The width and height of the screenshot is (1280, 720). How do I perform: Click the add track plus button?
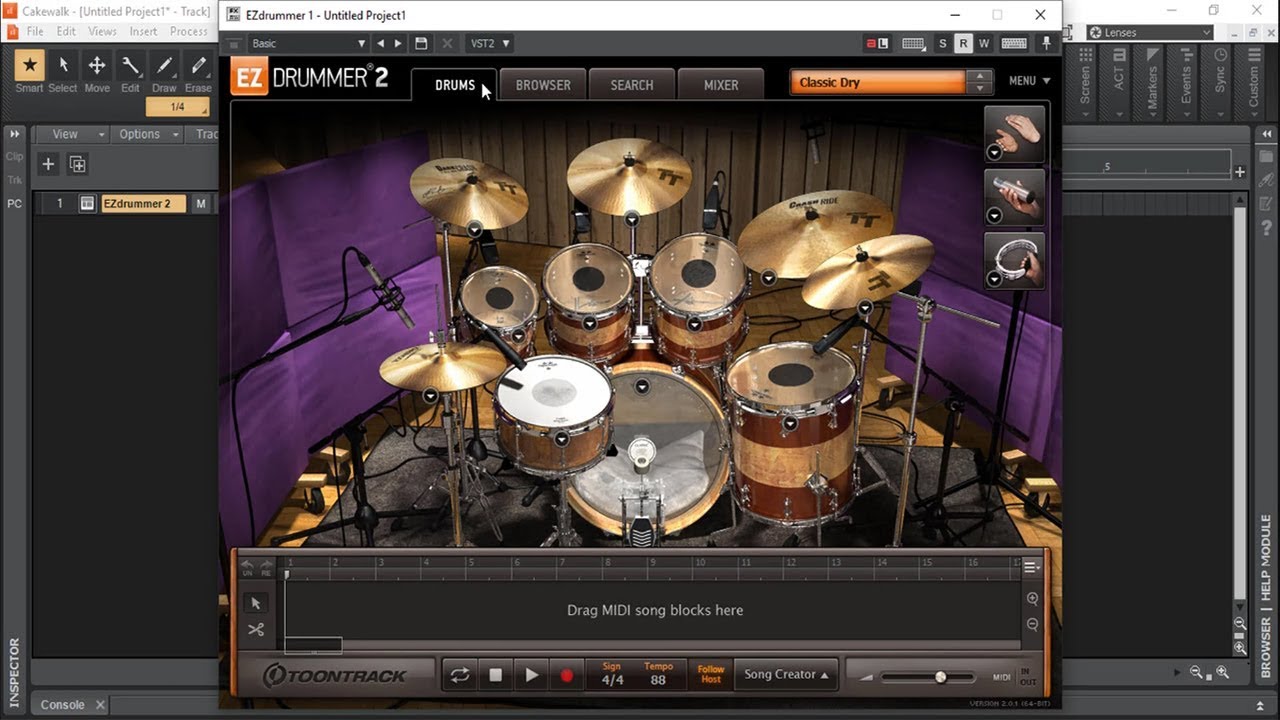pyautogui.click(x=47, y=164)
